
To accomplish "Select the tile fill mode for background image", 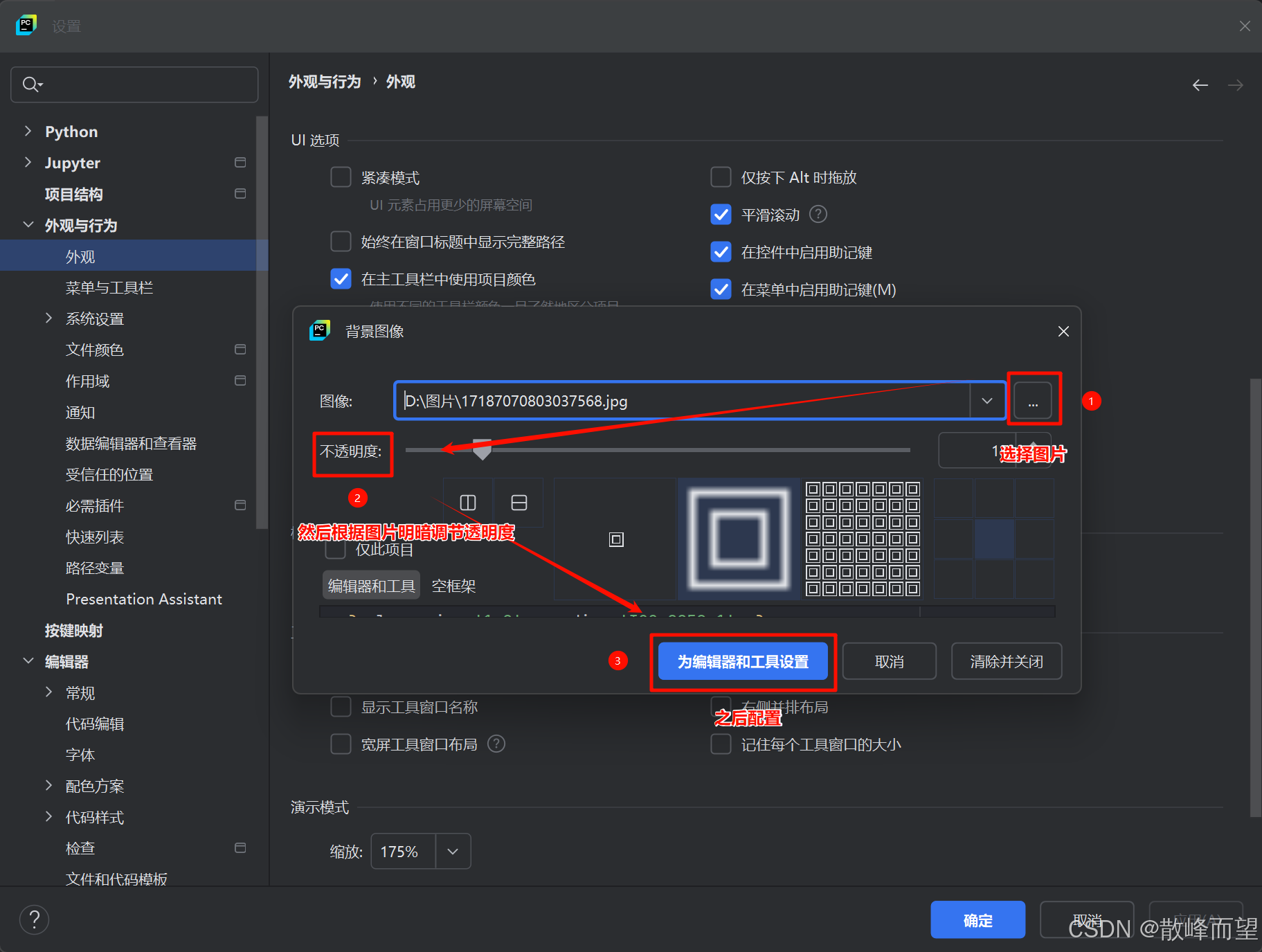I will (x=860, y=539).
